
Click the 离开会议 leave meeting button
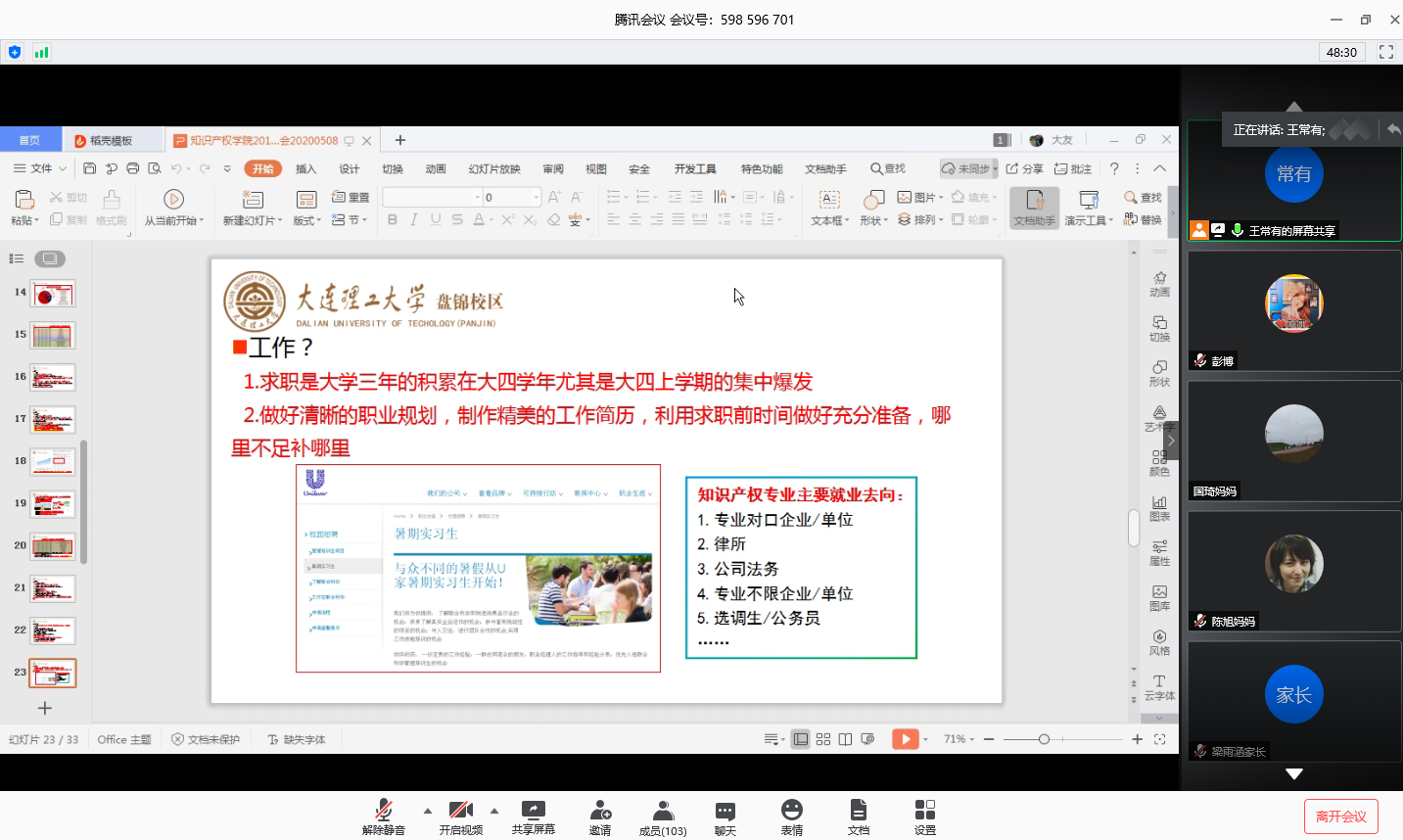pyautogui.click(x=1340, y=817)
